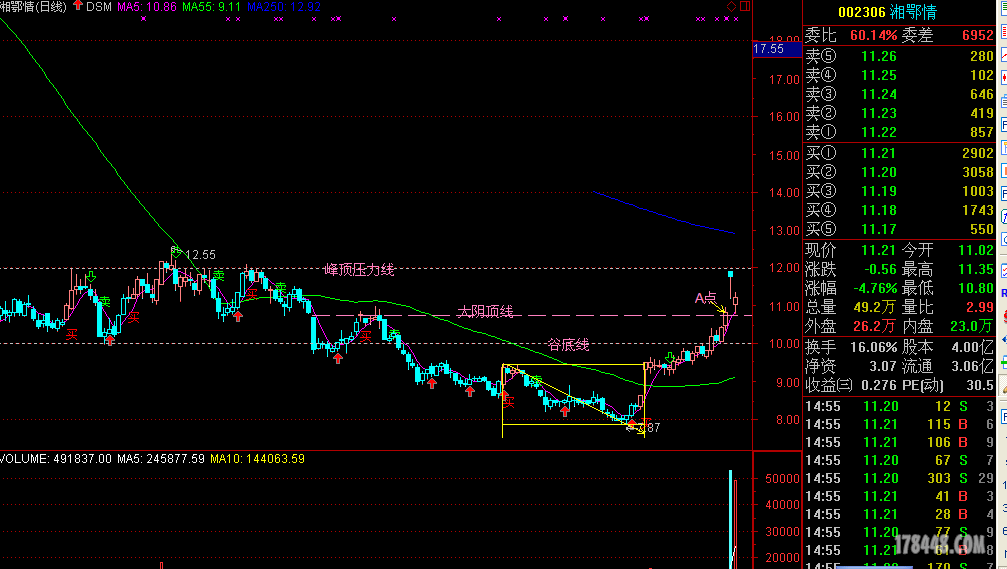Click the 谷底线 annotation label
1007x569 pixels.
point(568,345)
